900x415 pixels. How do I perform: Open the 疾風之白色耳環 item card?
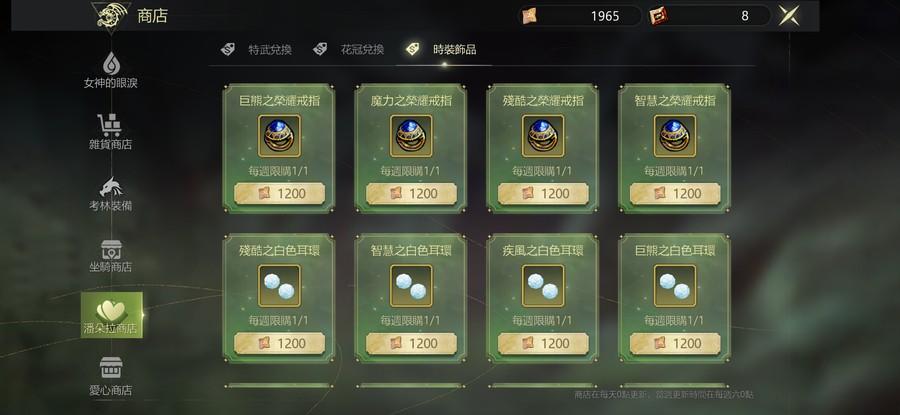tap(542, 298)
